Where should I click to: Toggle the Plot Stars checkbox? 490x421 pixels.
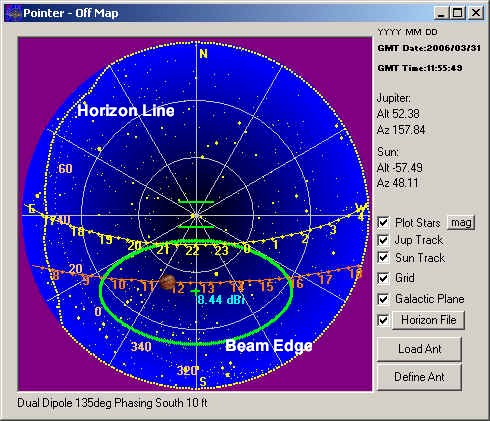[x=383, y=222]
